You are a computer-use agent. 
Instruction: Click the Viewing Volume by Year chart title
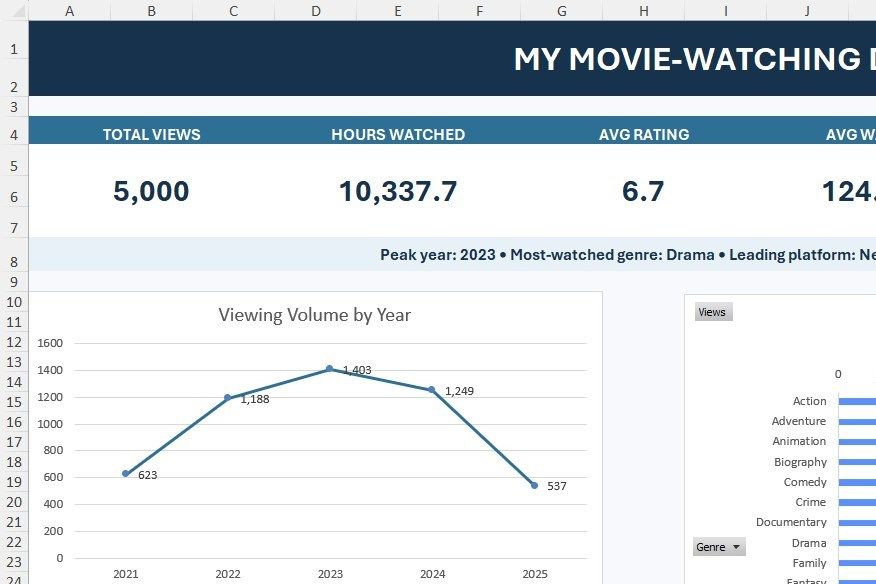(x=315, y=315)
